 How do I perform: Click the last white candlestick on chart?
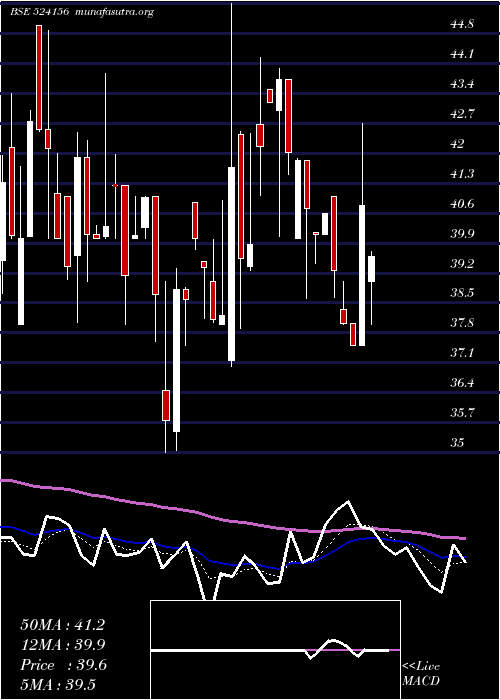tap(371, 269)
